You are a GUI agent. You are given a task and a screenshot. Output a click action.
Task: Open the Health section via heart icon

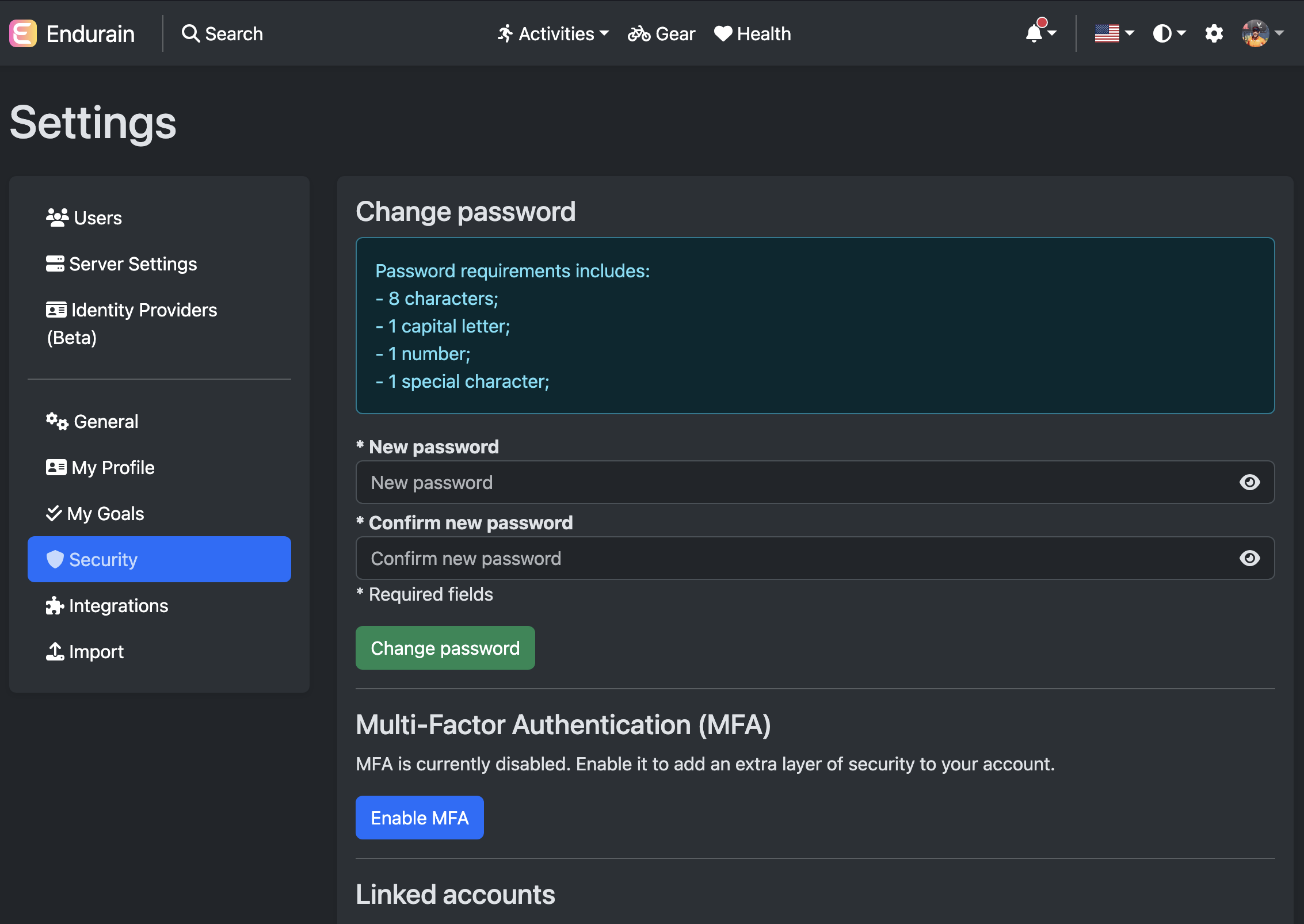[722, 33]
